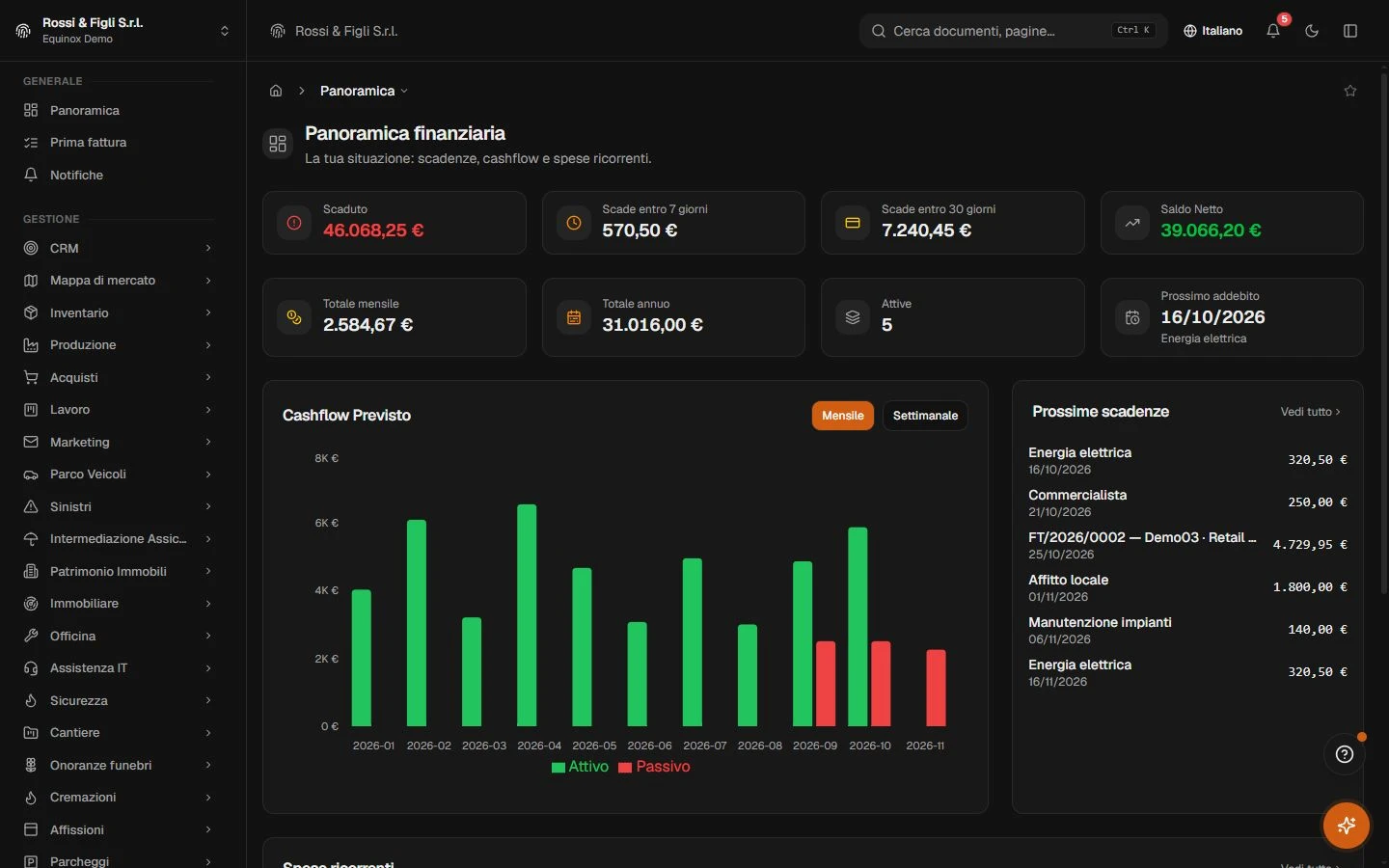1389x868 pixels.
Task: Open the notifications bell with badge
Action: [x=1273, y=31]
